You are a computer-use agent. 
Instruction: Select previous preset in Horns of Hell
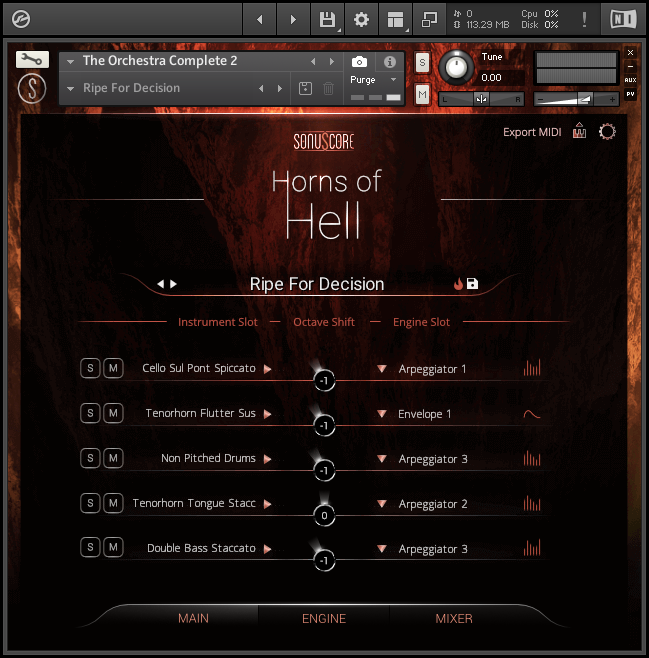[x=160, y=284]
